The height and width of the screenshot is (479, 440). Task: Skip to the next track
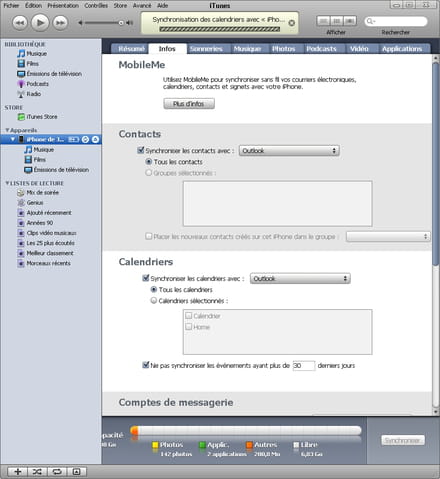pos(60,23)
